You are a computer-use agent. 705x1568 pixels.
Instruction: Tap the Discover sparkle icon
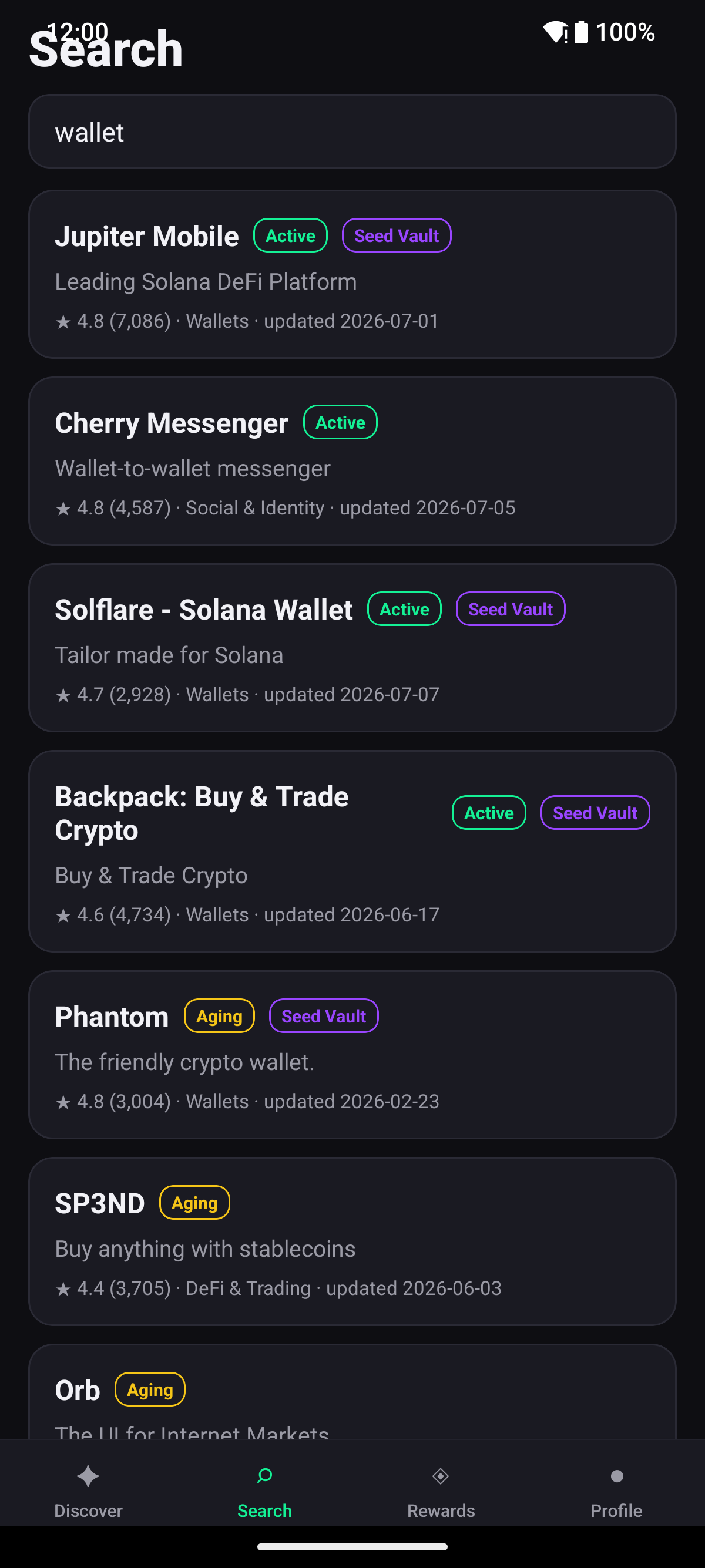coord(88,1476)
